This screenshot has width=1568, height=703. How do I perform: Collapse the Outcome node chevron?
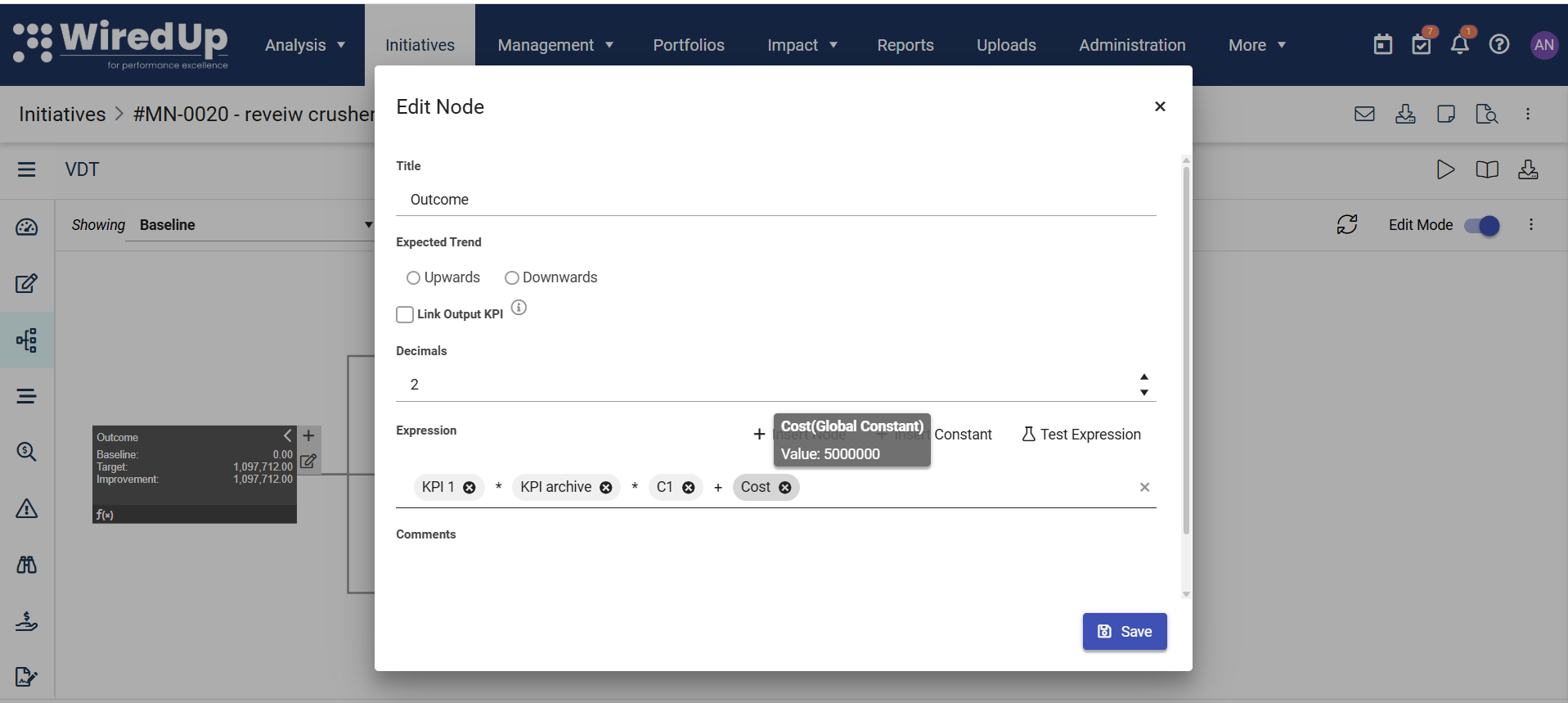(287, 435)
